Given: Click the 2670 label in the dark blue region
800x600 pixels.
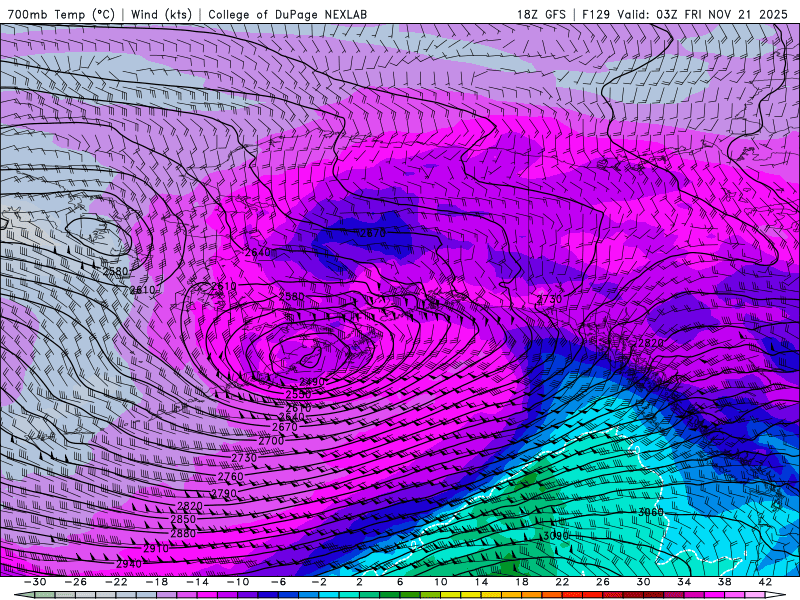Looking at the screenshot, I should coord(372,233).
